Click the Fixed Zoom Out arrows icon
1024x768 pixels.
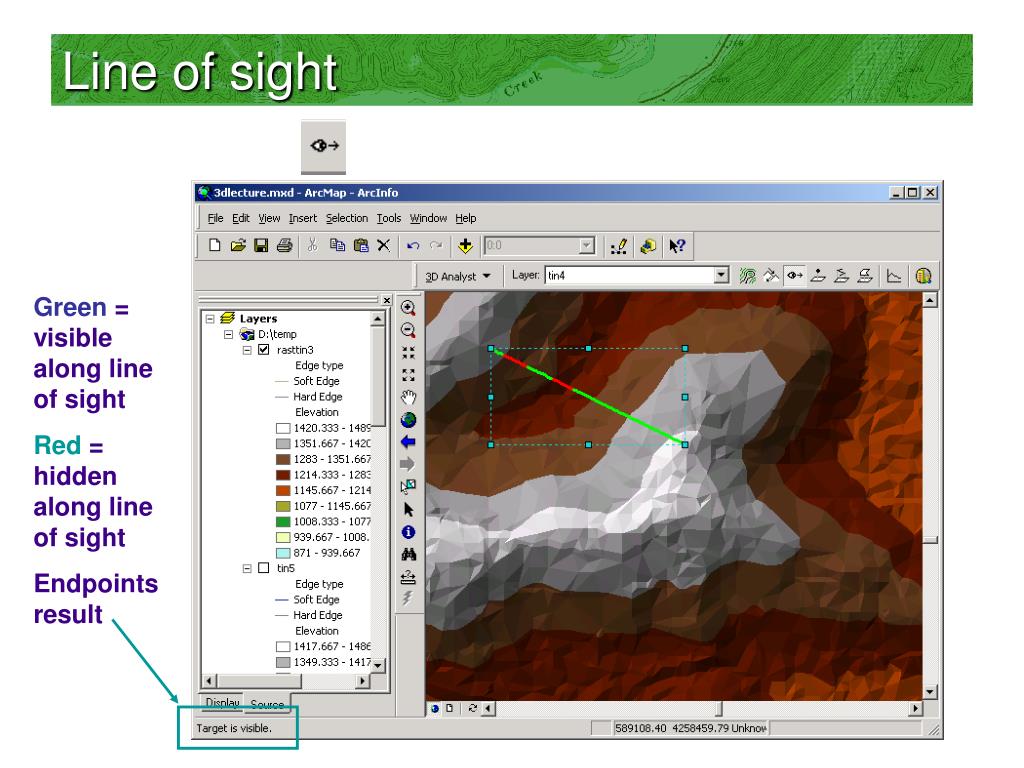coord(408,375)
